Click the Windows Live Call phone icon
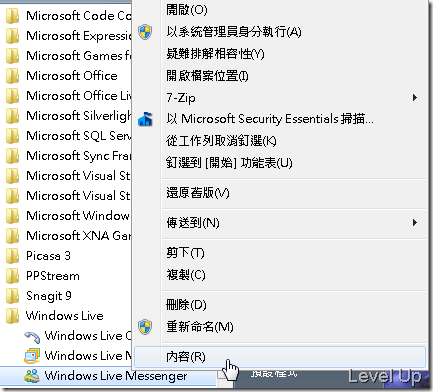This screenshot has width=433, height=392. click(32, 337)
